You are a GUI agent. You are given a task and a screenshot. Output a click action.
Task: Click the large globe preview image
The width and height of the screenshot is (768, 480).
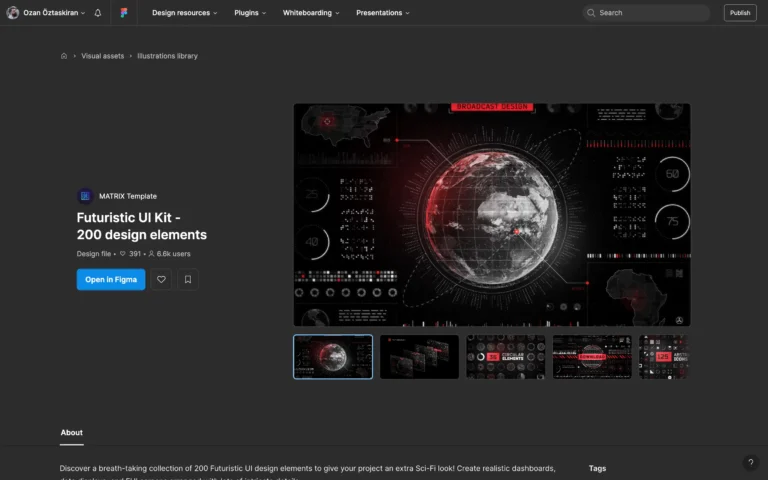(492, 215)
